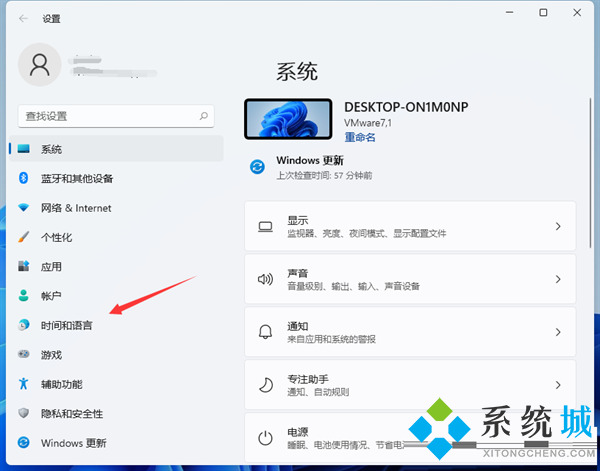
Task: Click the Windows 更新 refresh icon in main pane
Action: (x=257, y=167)
